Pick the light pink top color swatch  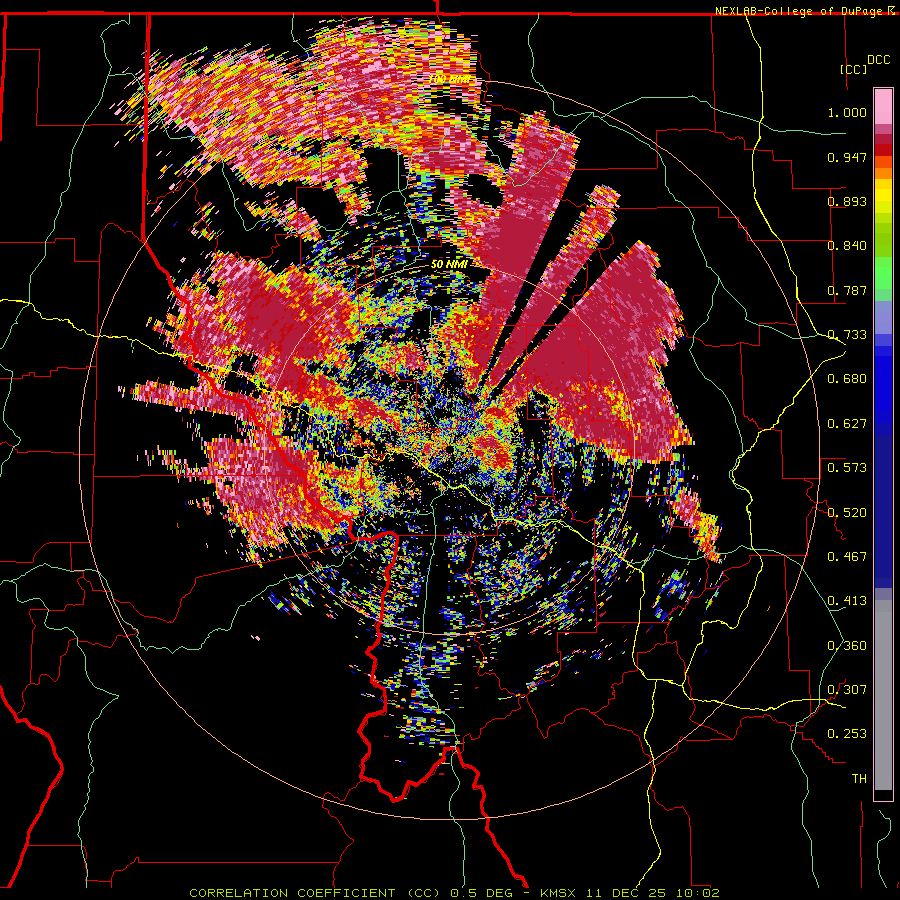pos(883,106)
